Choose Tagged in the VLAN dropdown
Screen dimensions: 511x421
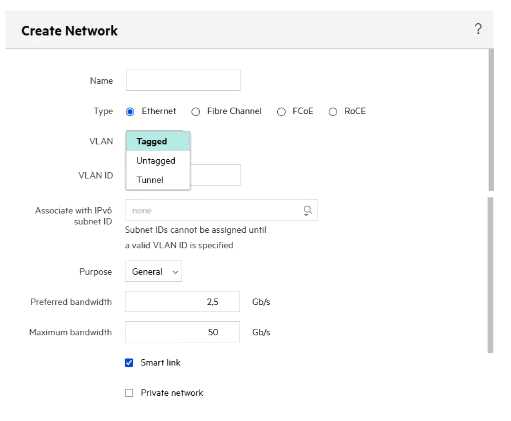(158, 141)
